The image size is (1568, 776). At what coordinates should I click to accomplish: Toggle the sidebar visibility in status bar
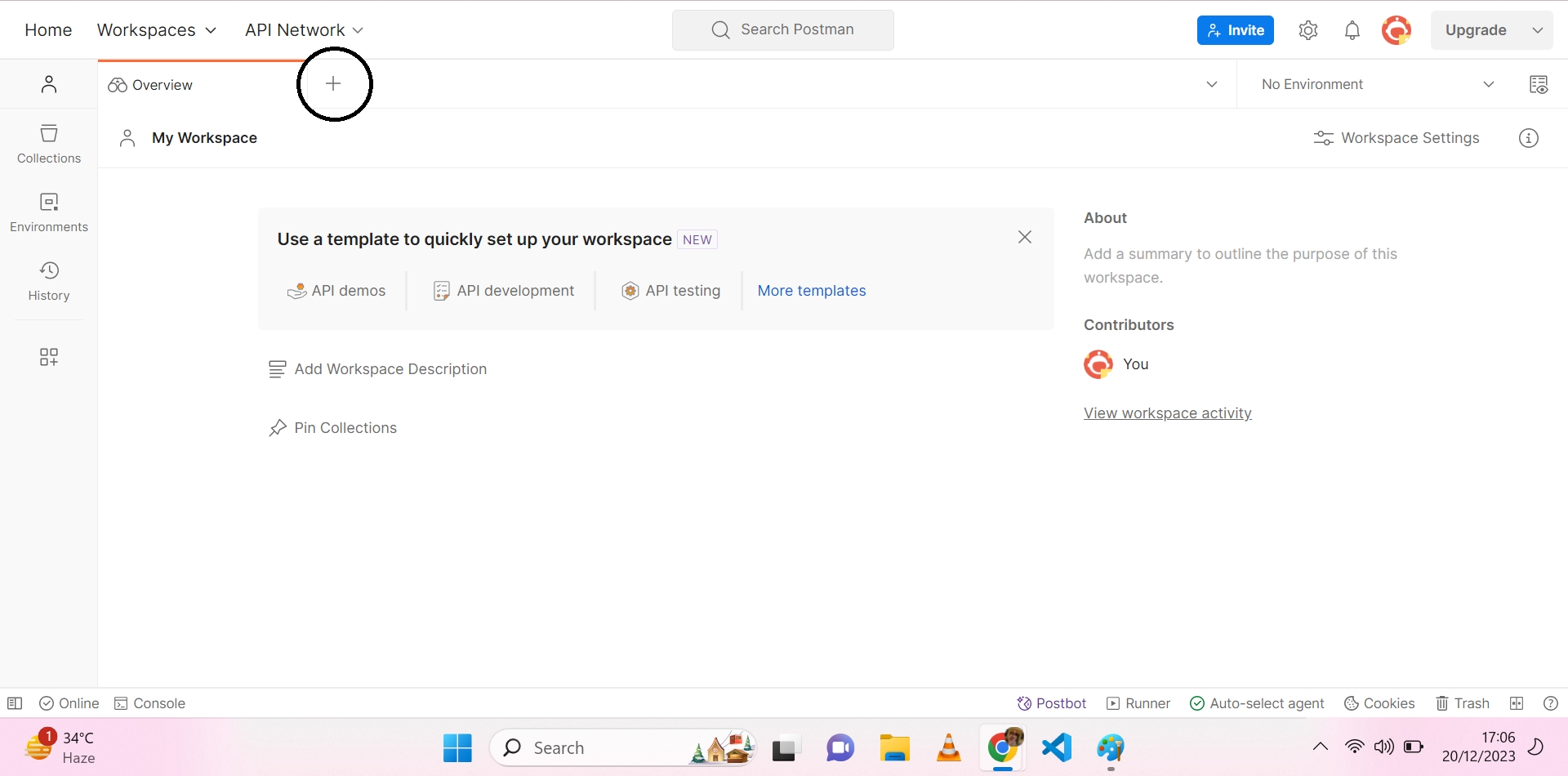pyautogui.click(x=15, y=703)
